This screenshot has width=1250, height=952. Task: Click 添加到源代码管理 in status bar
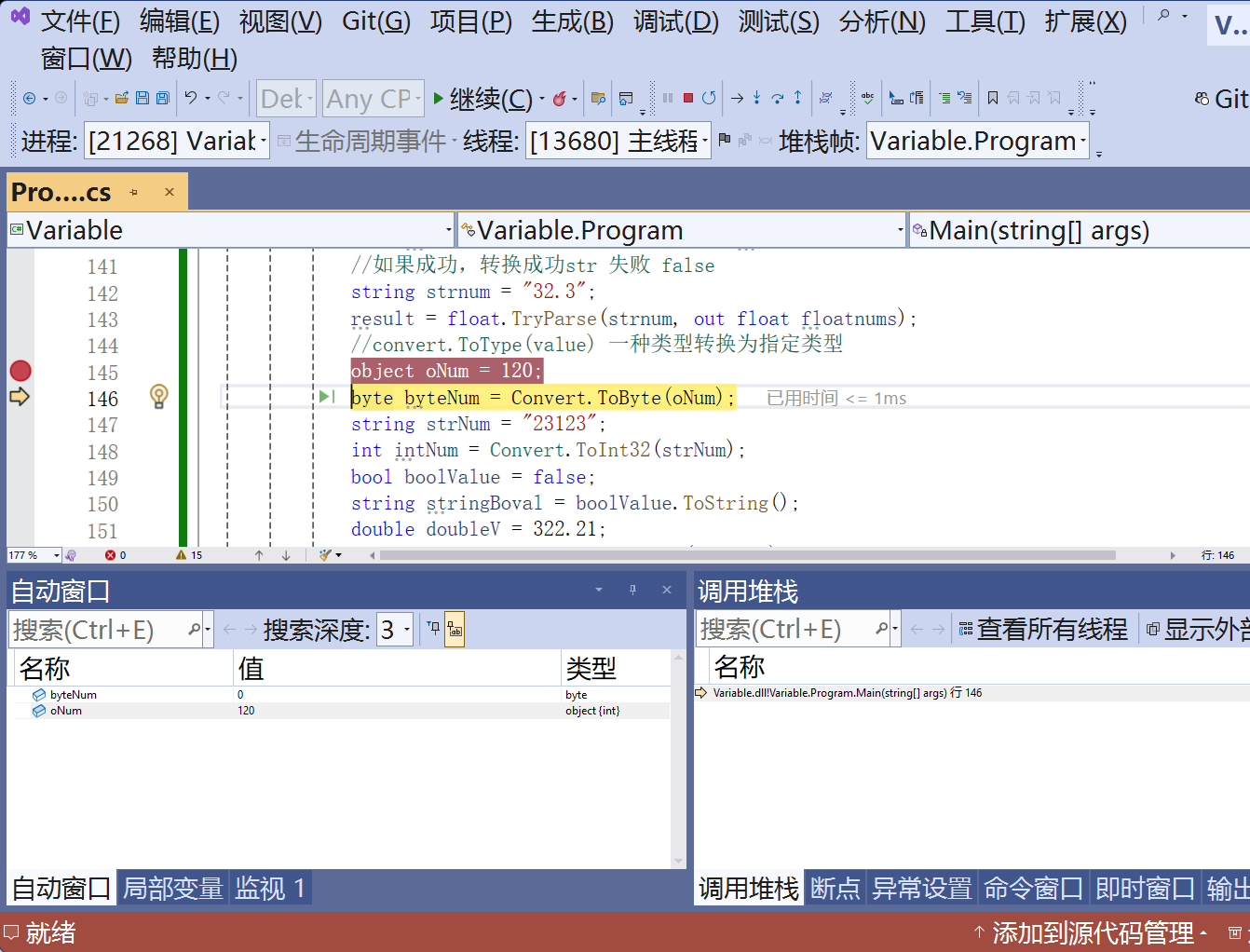(x=1092, y=932)
